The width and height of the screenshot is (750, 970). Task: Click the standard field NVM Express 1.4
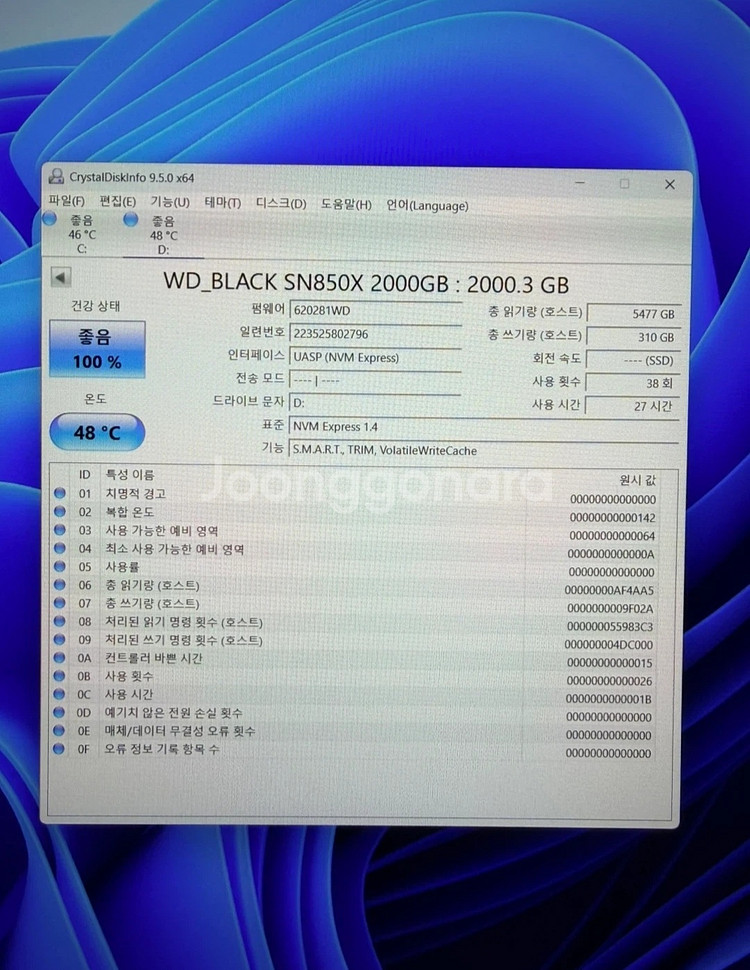click(x=483, y=427)
